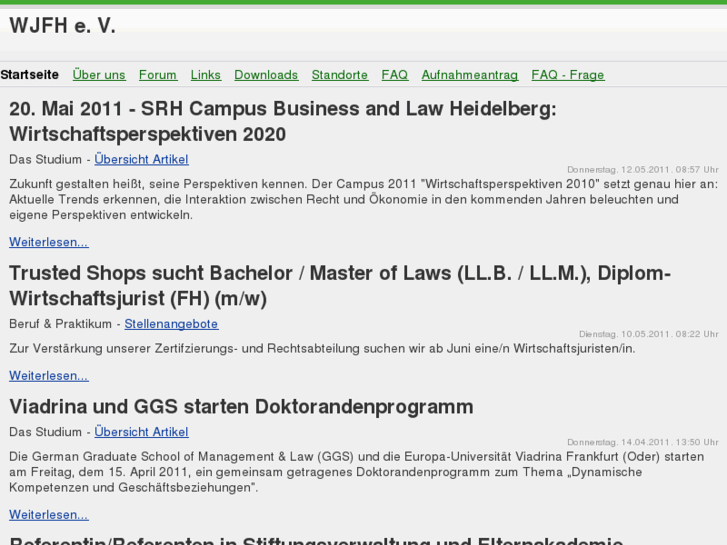
Task: Click the date Donnerstag, 14.04.2011, 13:50 Uhr
Action: point(643,442)
